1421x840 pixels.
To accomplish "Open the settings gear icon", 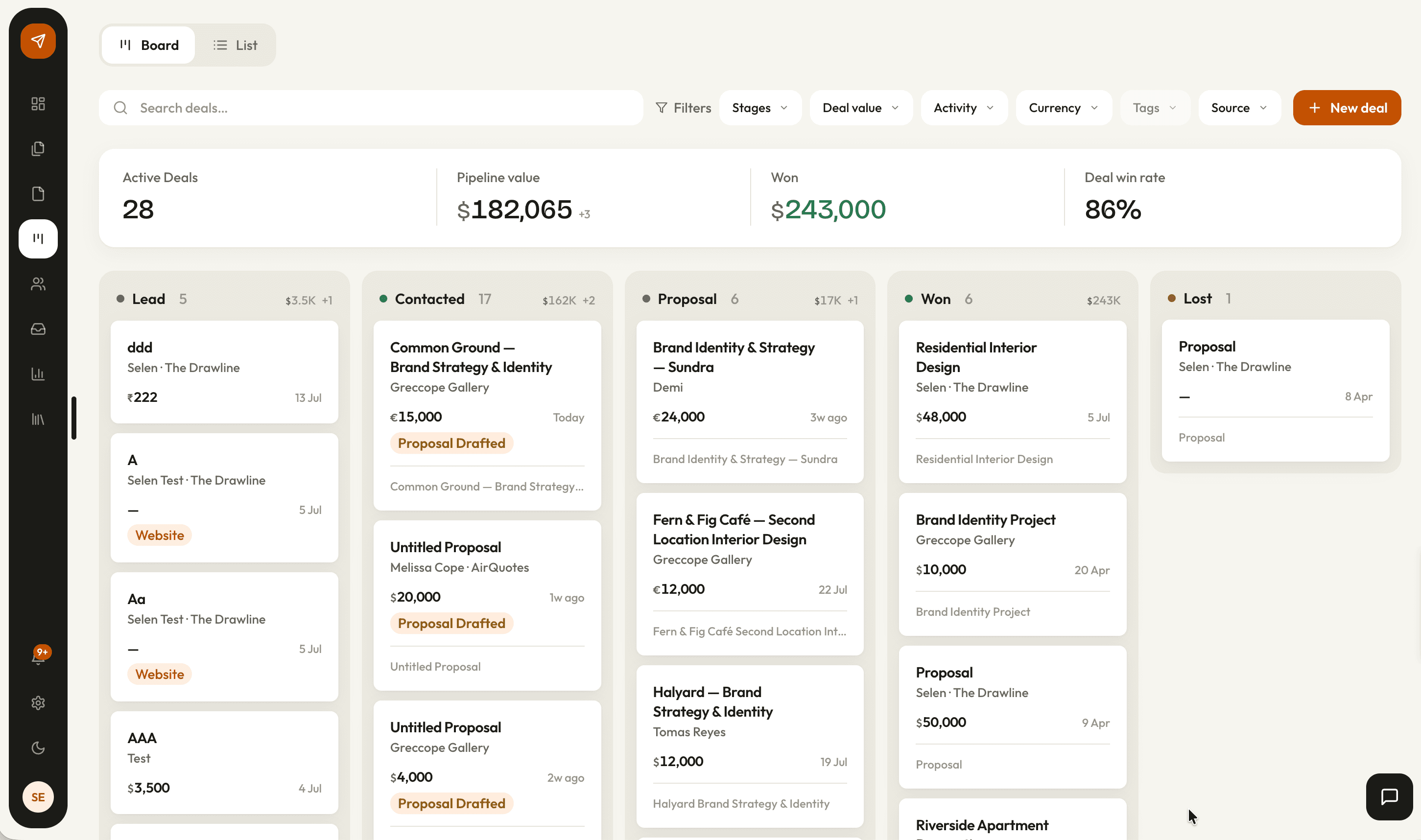I will [x=38, y=702].
